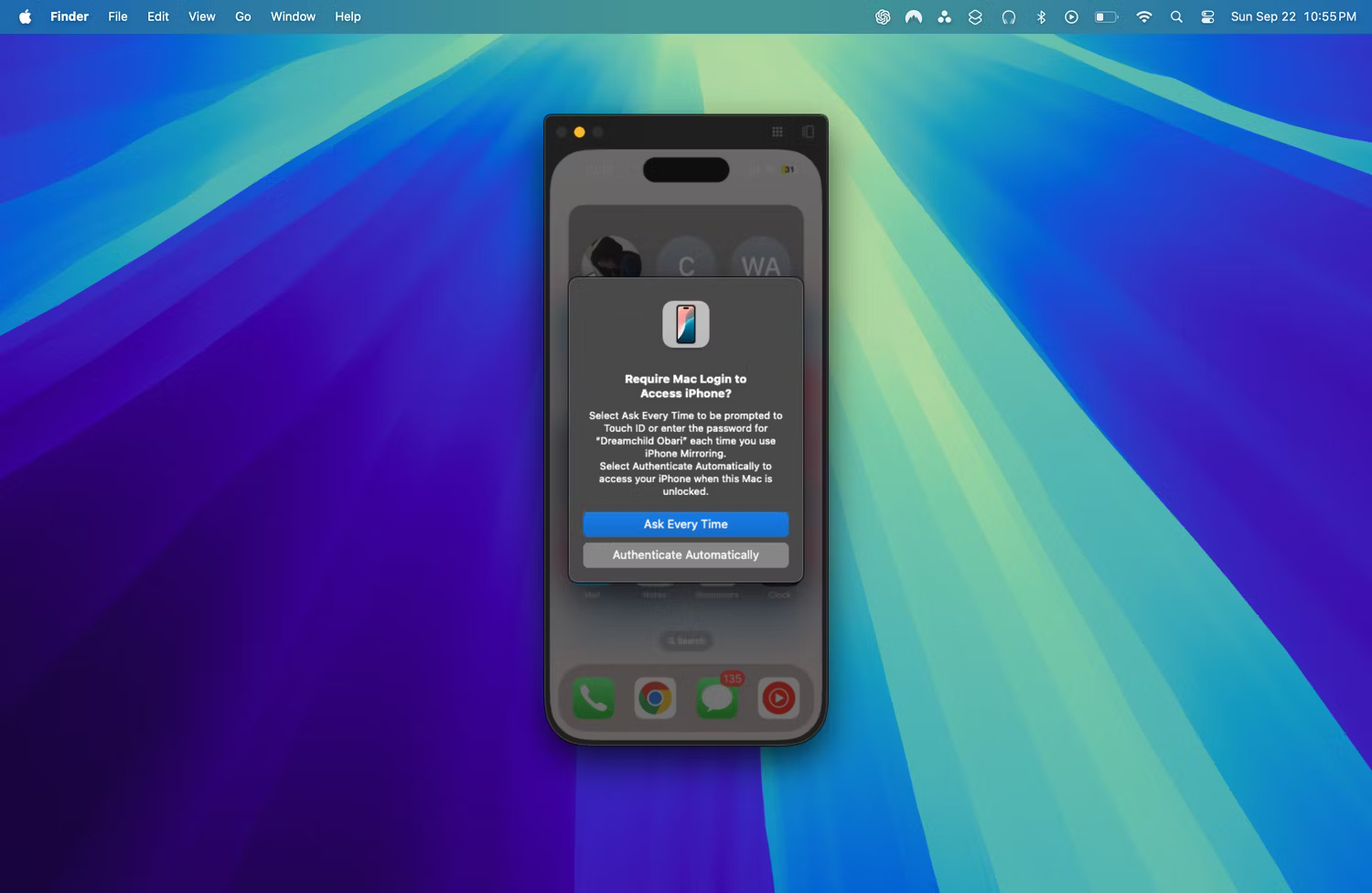Click the WA contact avatar in widget
The height and width of the screenshot is (893, 1372).
point(761,259)
